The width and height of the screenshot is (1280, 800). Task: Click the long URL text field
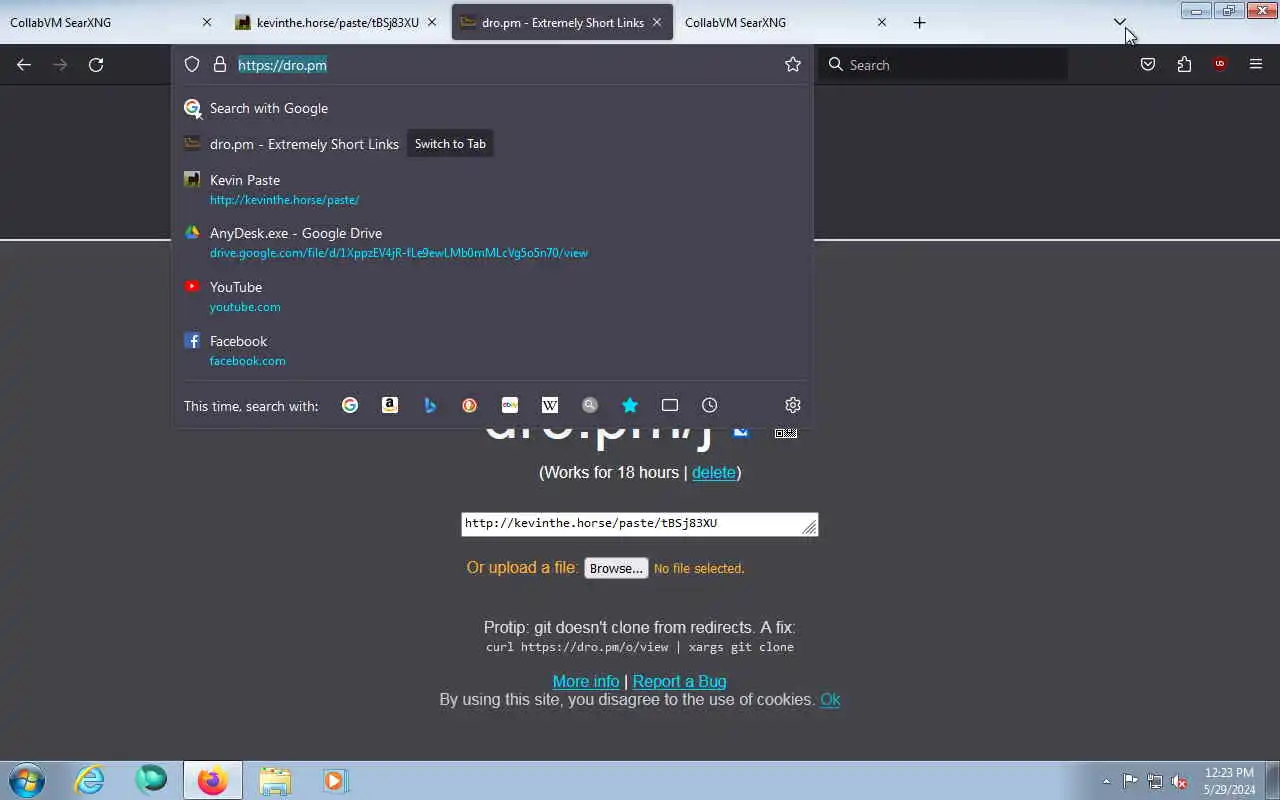click(x=640, y=524)
